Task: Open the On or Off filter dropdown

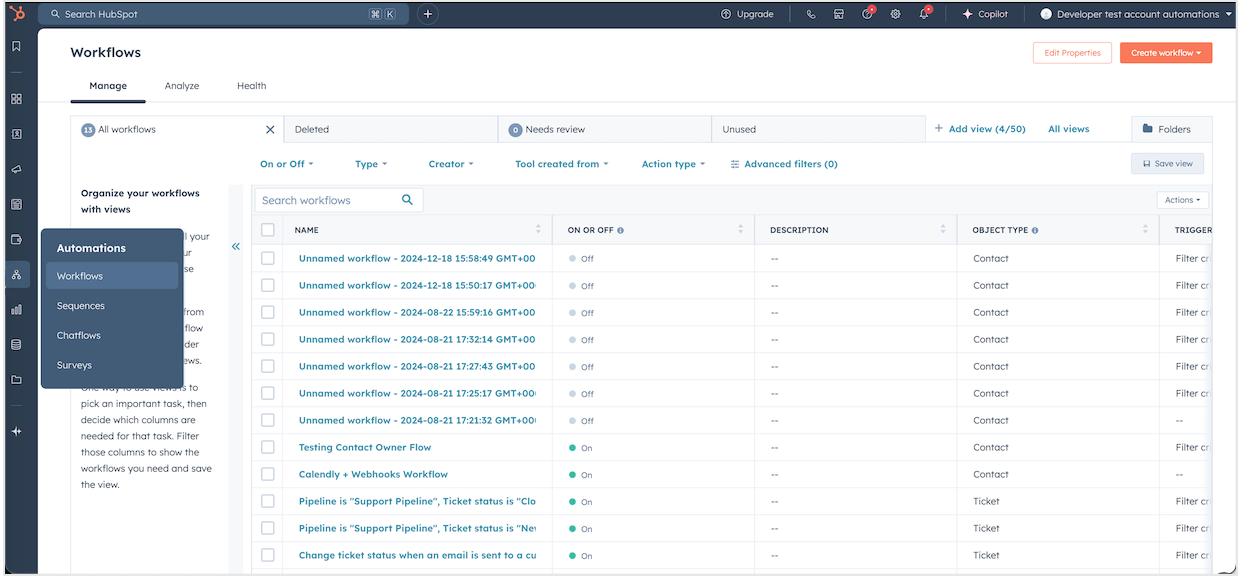Action: [286, 163]
